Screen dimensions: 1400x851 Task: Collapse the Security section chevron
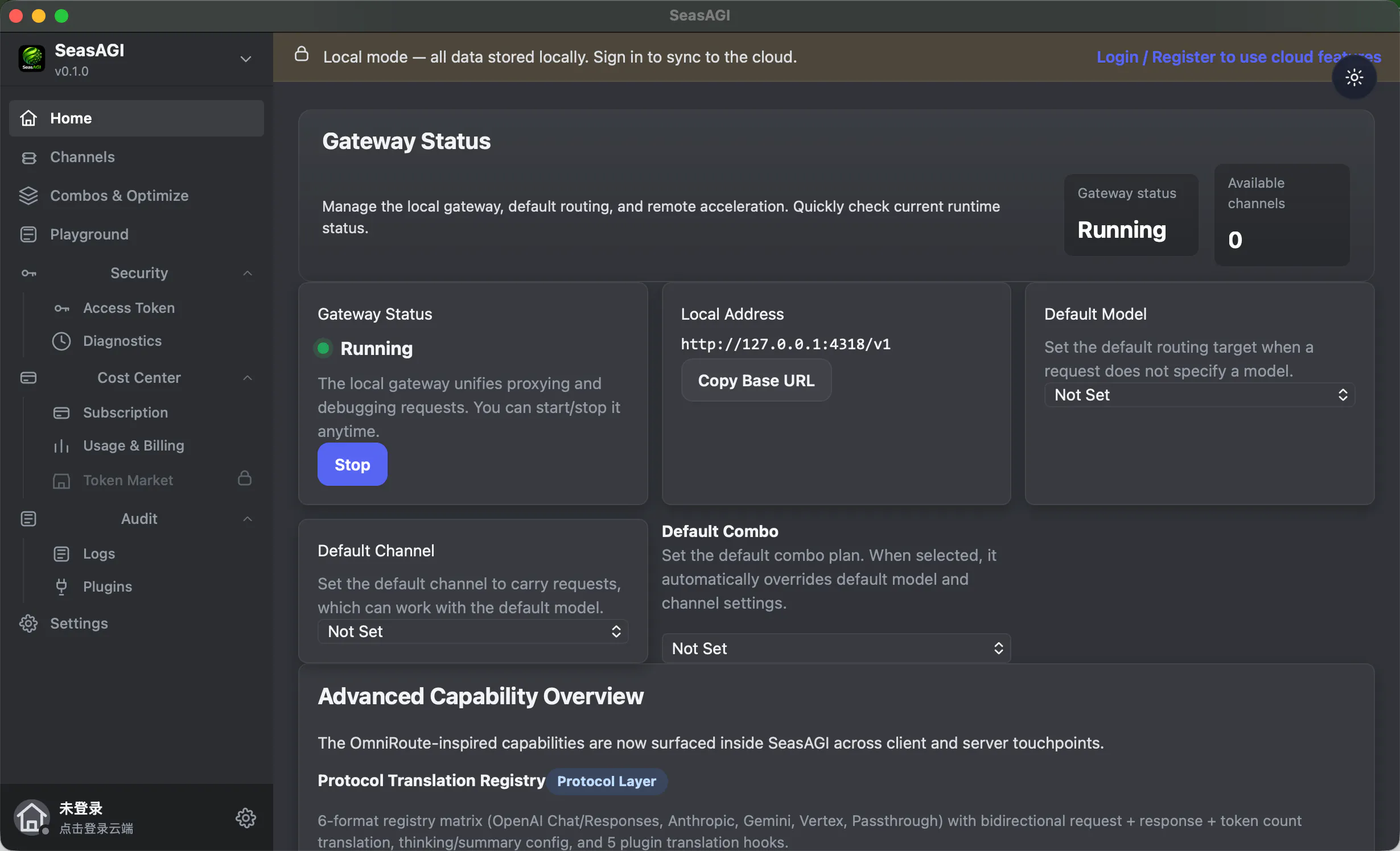click(x=248, y=273)
